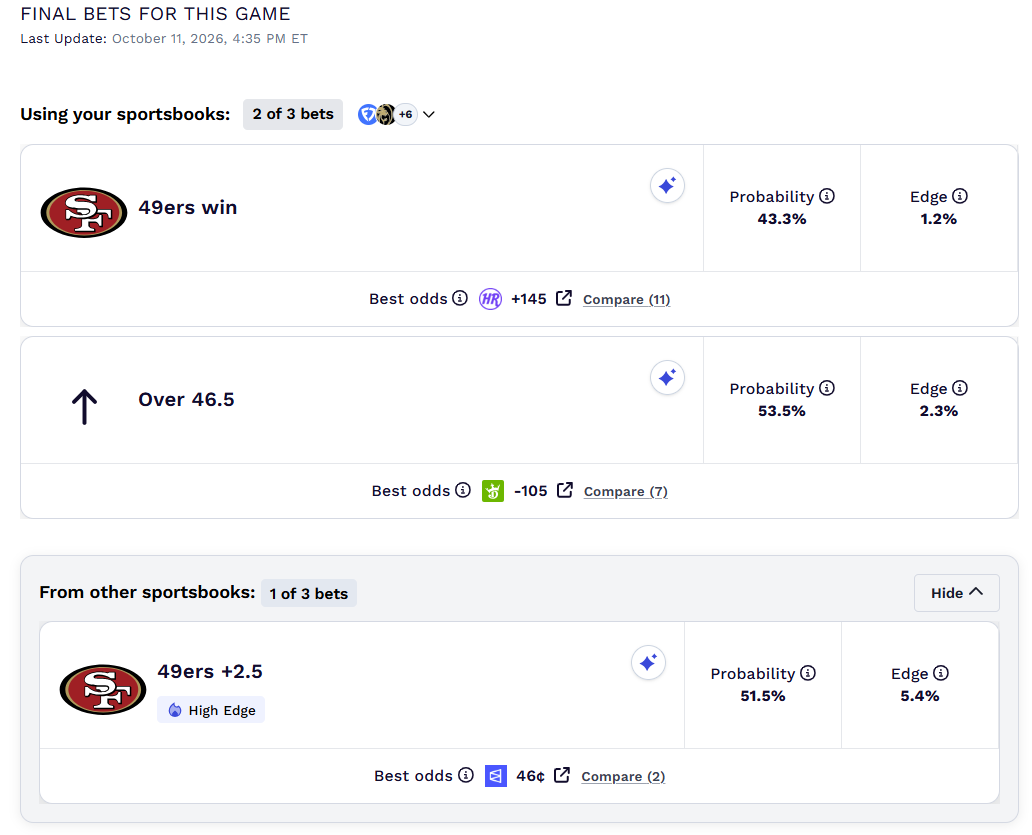
Task: Click the 2.3% edge value
Action: (x=939, y=411)
